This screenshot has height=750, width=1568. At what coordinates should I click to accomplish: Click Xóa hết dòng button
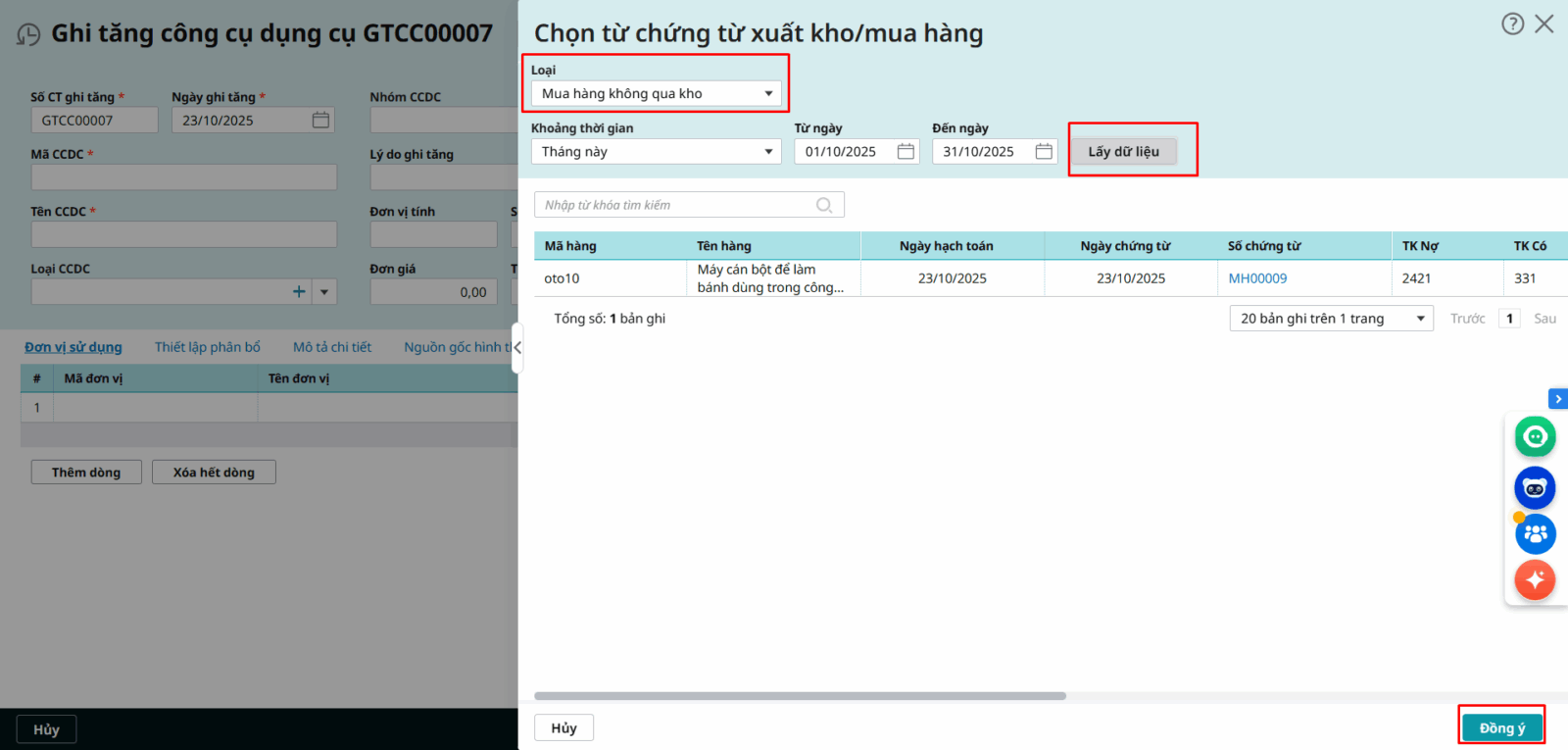tap(214, 472)
